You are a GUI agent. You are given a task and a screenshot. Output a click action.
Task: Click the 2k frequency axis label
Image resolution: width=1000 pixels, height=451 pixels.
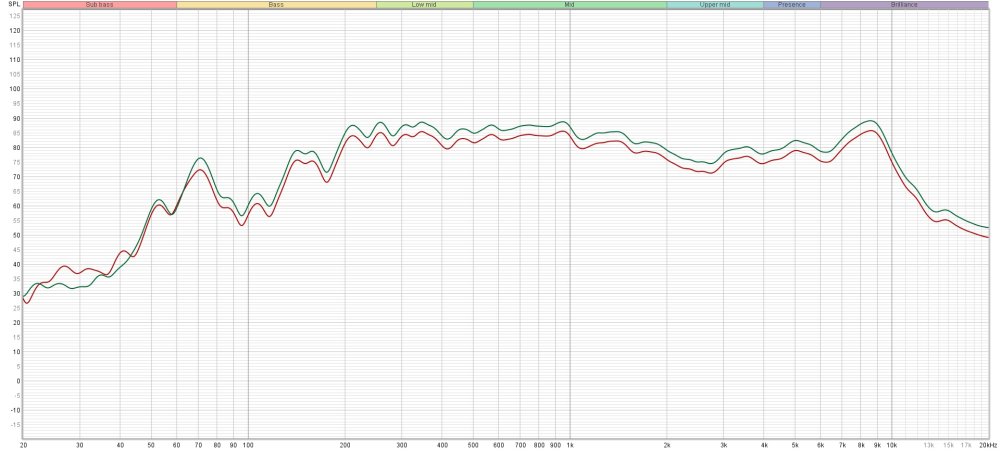667,444
